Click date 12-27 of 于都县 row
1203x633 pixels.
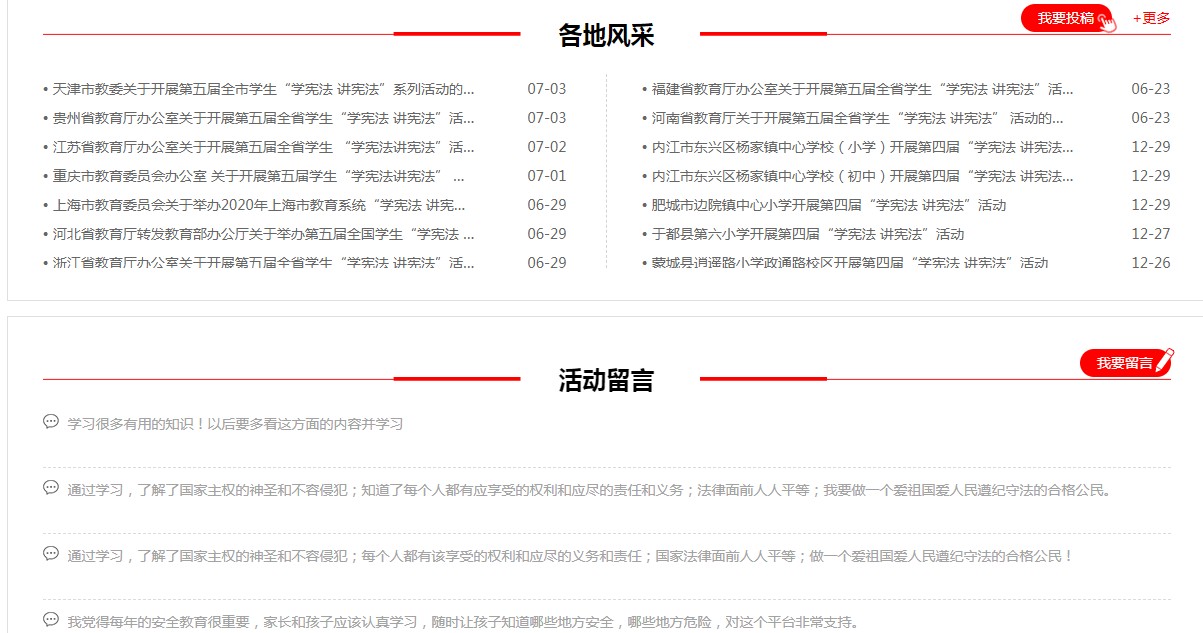tap(1151, 234)
